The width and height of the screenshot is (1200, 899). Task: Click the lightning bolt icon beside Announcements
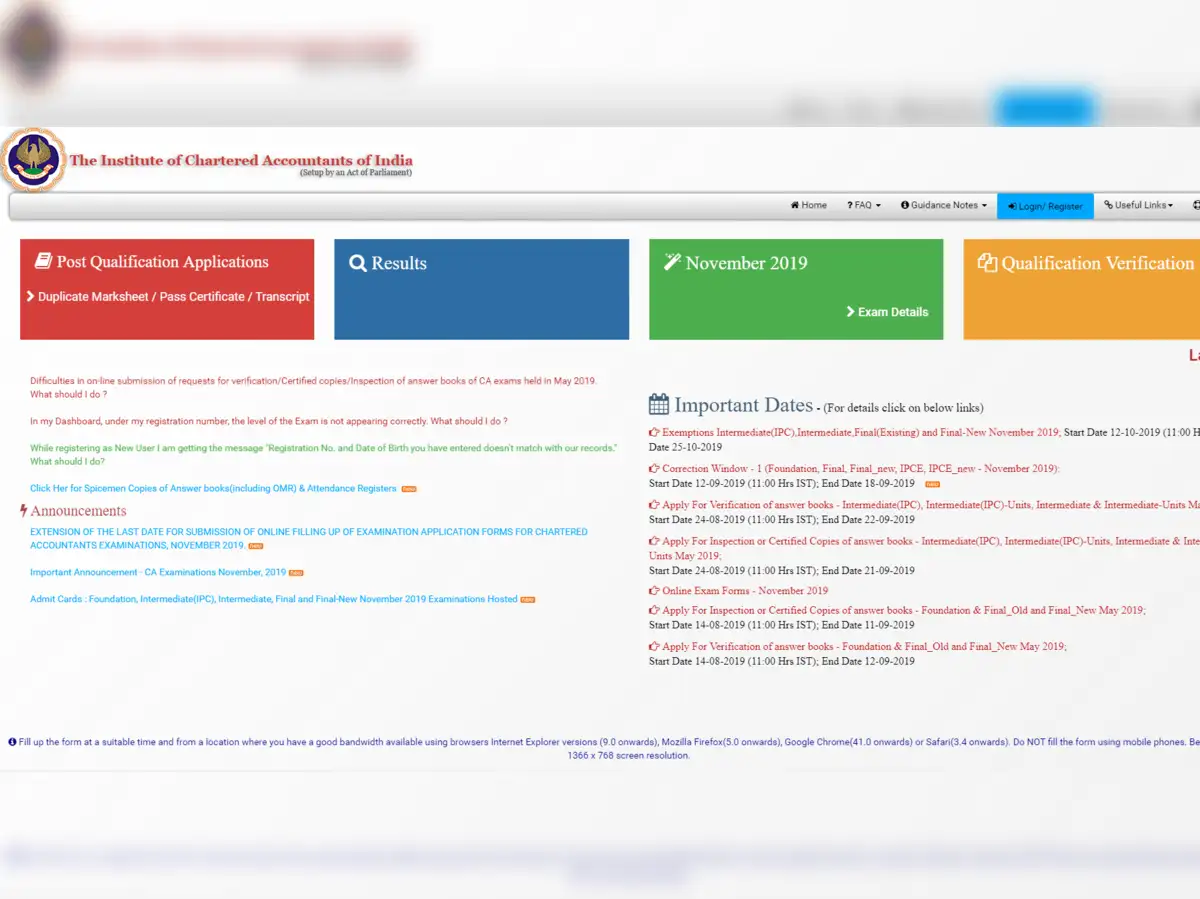coord(24,511)
